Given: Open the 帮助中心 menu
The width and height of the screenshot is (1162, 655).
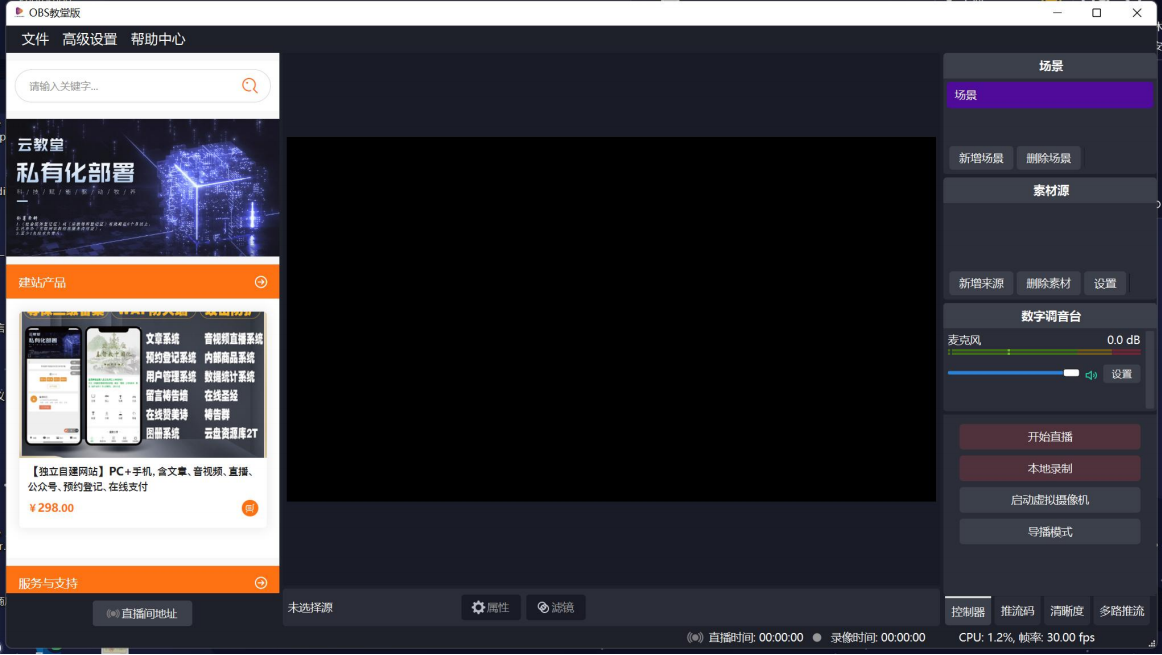Looking at the screenshot, I should pos(158,39).
